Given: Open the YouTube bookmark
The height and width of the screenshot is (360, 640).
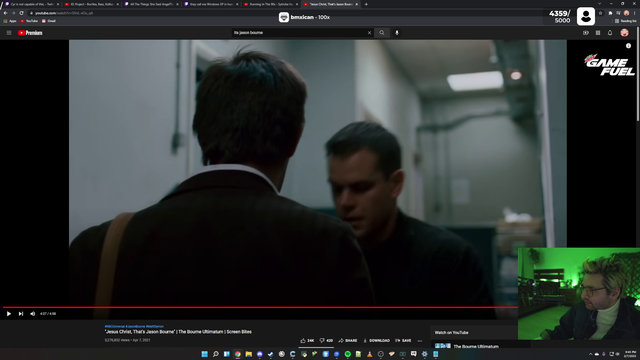Looking at the screenshot, I should [x=29, y=21].
